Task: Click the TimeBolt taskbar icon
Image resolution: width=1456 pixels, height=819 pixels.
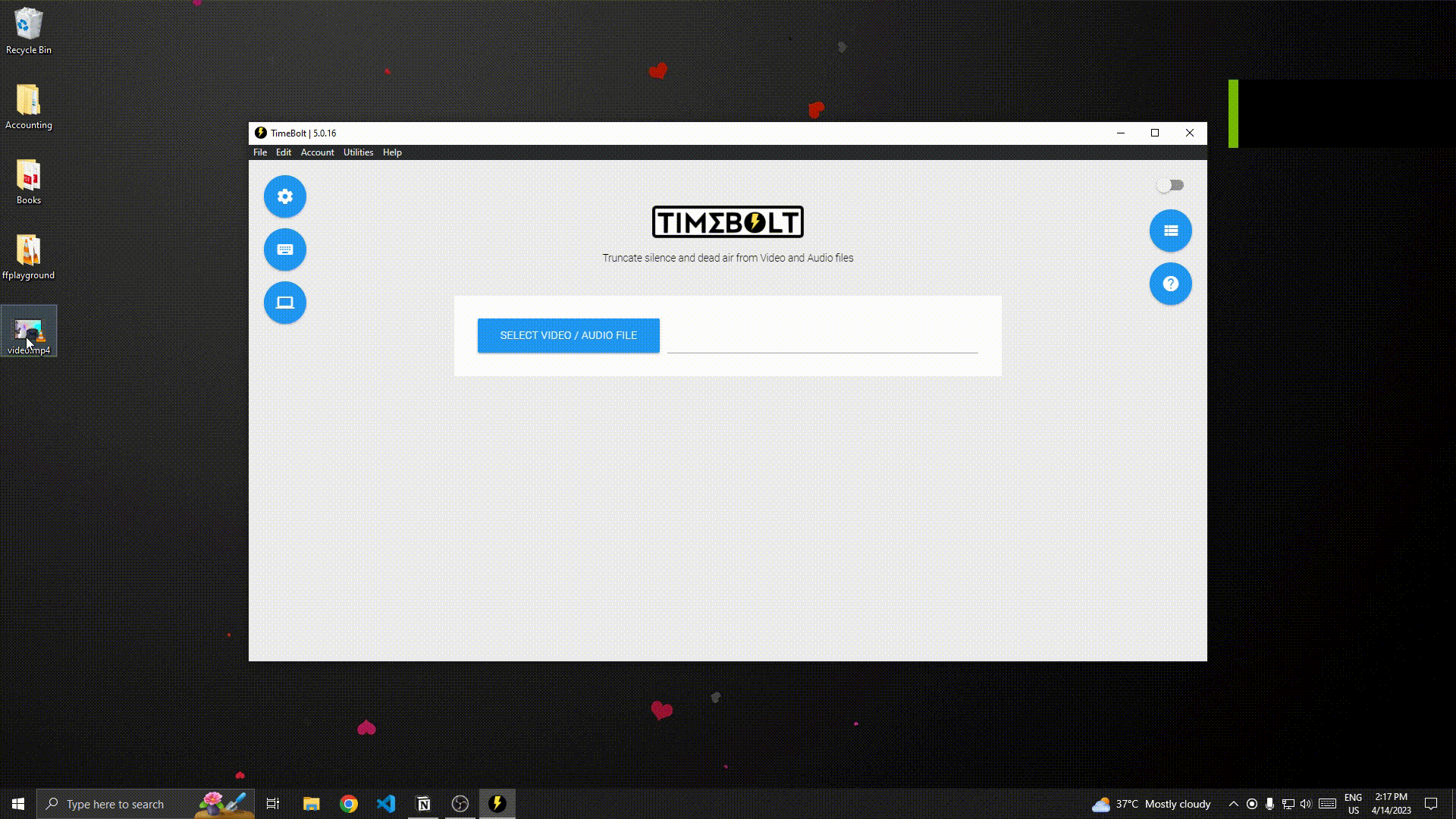Action: (497, 804)
